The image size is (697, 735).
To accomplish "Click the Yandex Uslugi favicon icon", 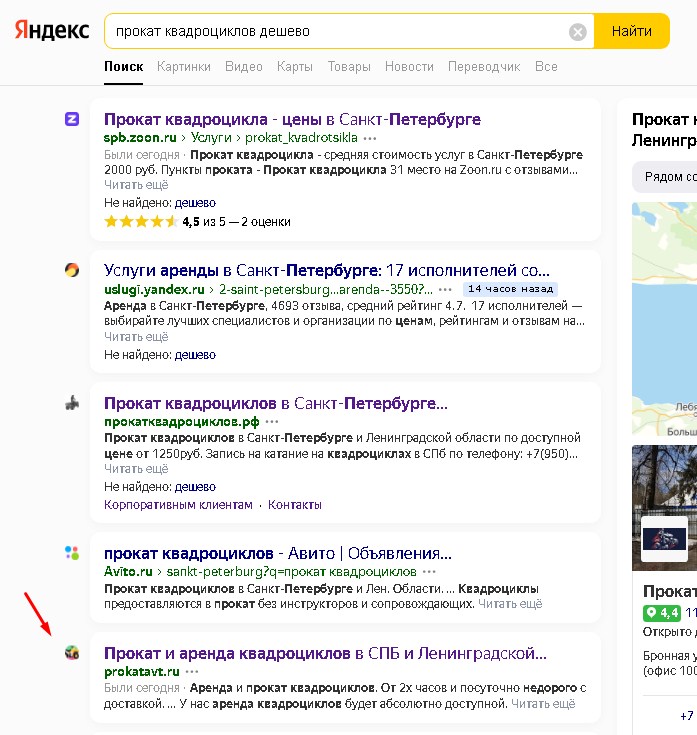I will click(x=72, y=270).
